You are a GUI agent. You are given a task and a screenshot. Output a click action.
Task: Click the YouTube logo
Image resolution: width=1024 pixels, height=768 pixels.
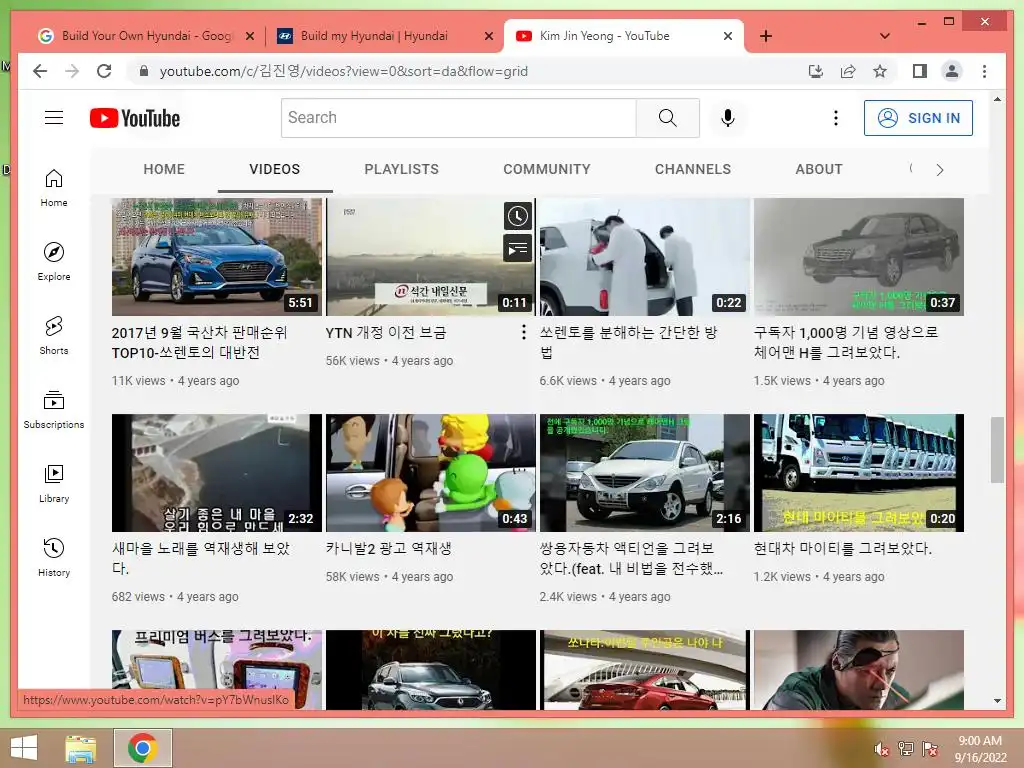pos(135,118)
